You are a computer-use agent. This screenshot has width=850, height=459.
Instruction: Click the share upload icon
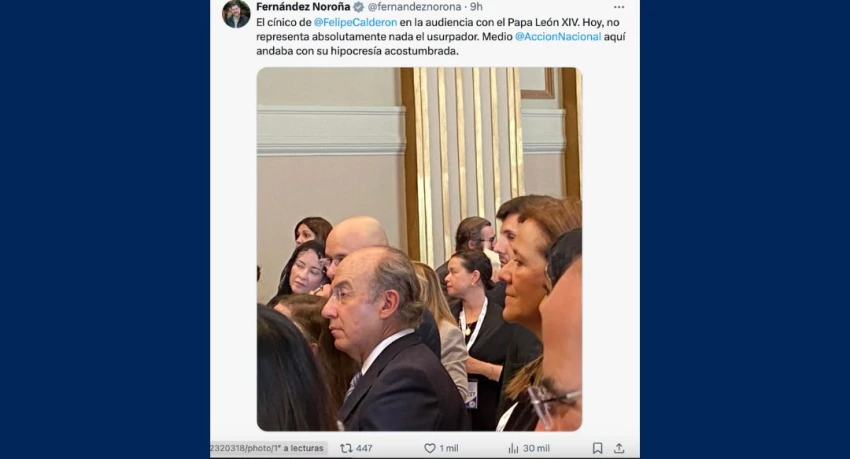pos(619,448)
